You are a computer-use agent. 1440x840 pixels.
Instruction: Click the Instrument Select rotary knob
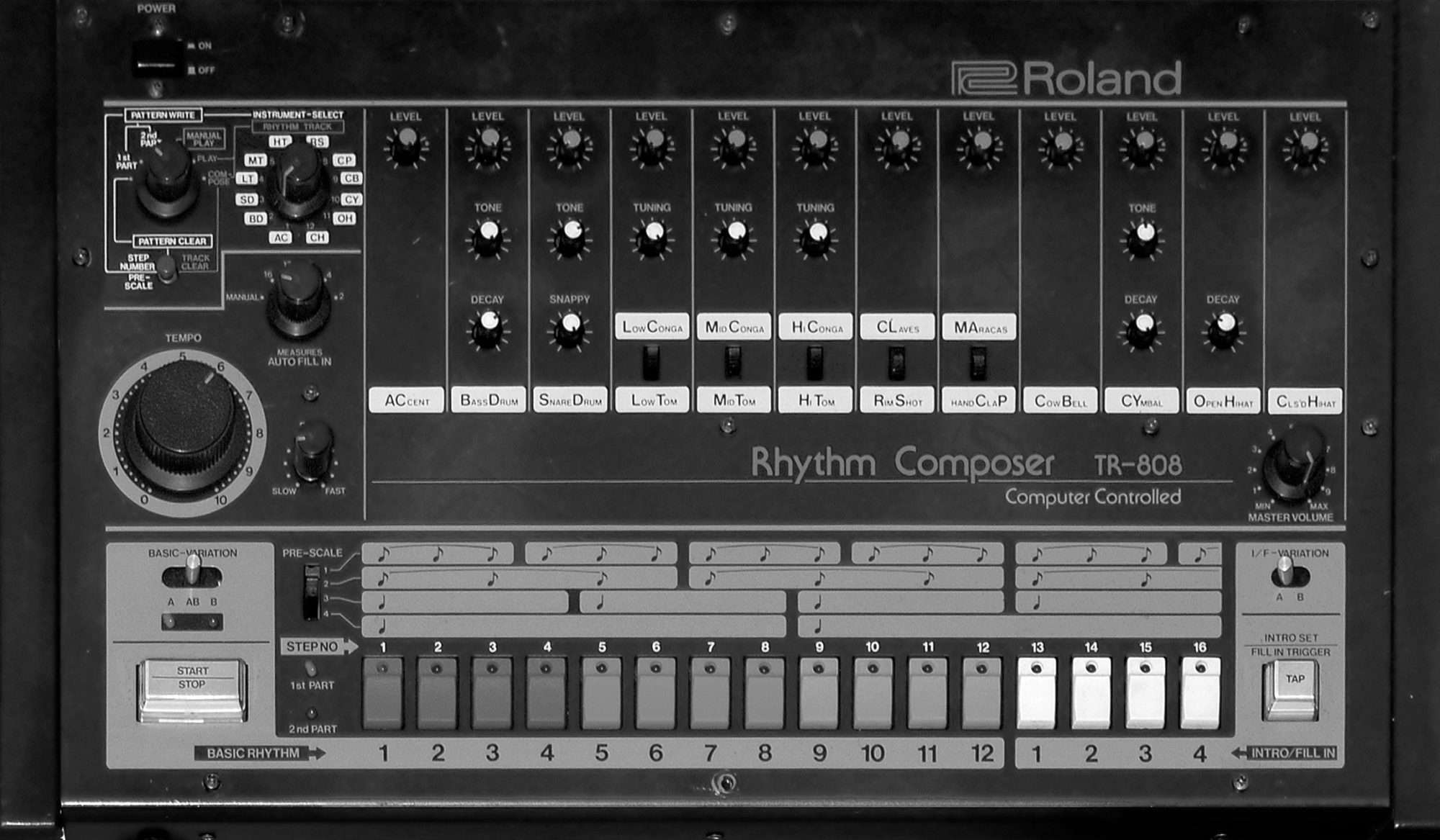pos(297,181)
